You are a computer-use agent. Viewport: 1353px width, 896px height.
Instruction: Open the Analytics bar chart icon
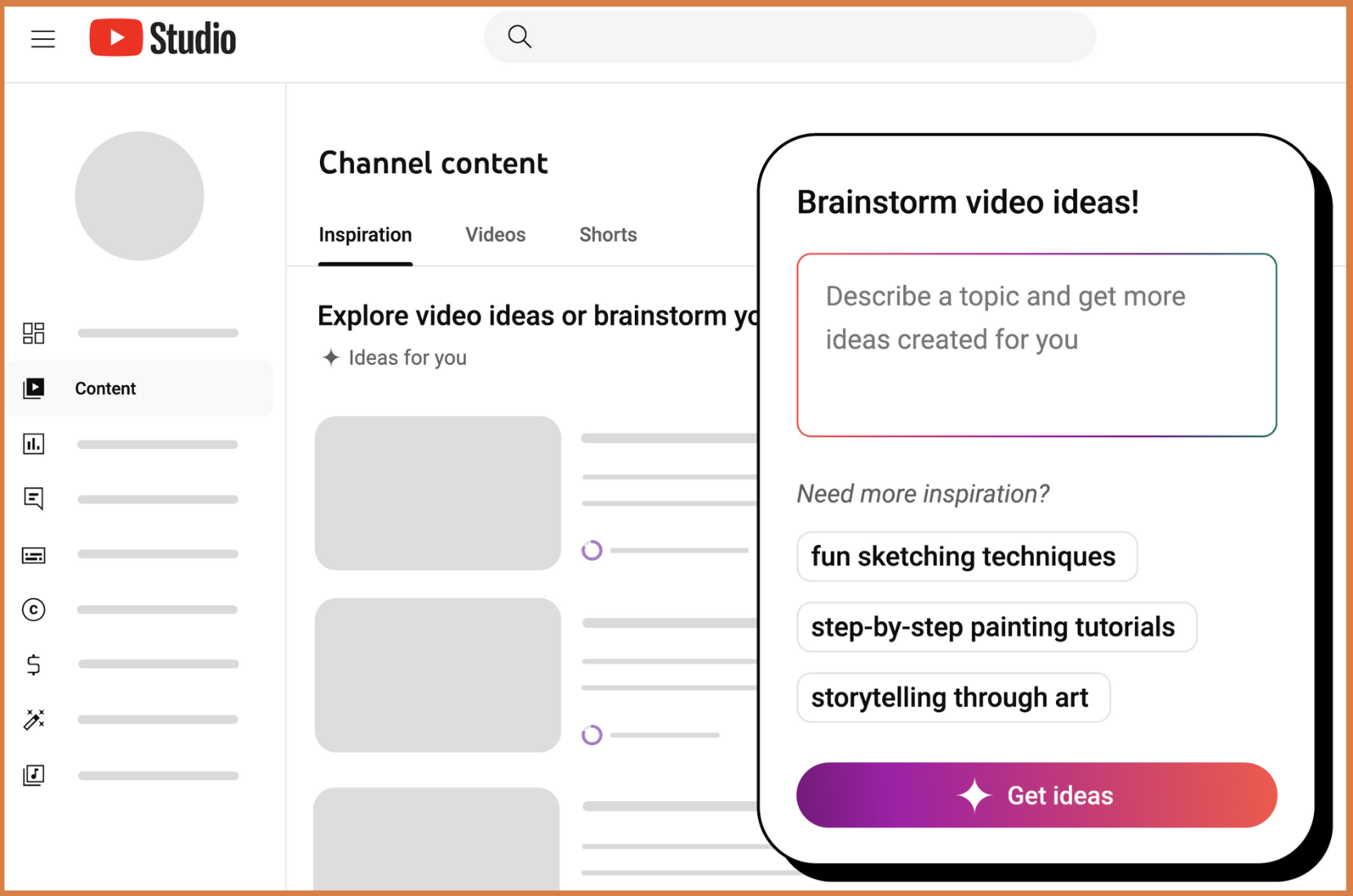pyautogui.click(x=33, y=444)
